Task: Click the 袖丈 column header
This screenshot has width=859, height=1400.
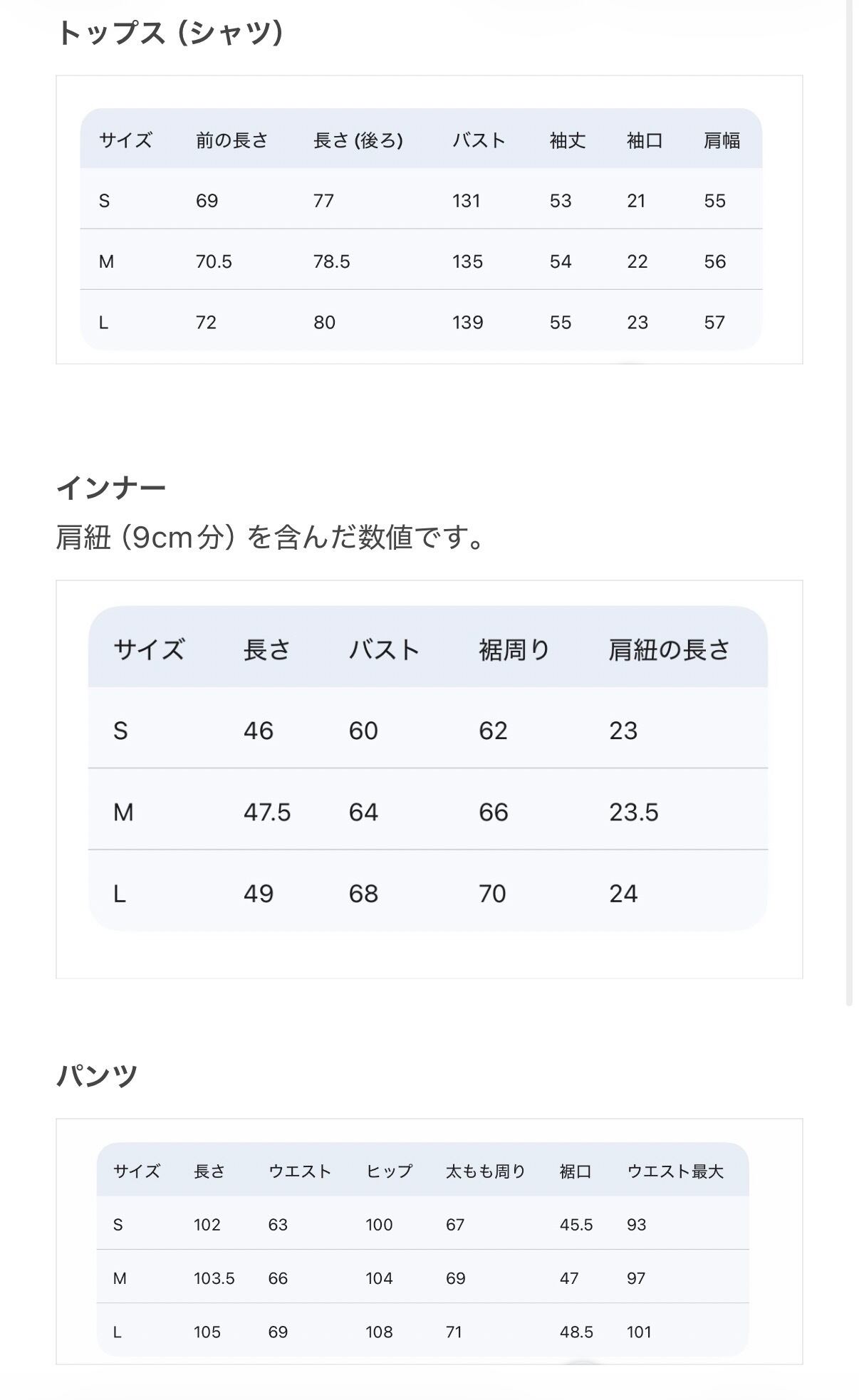Action: (x=567, y=140)
